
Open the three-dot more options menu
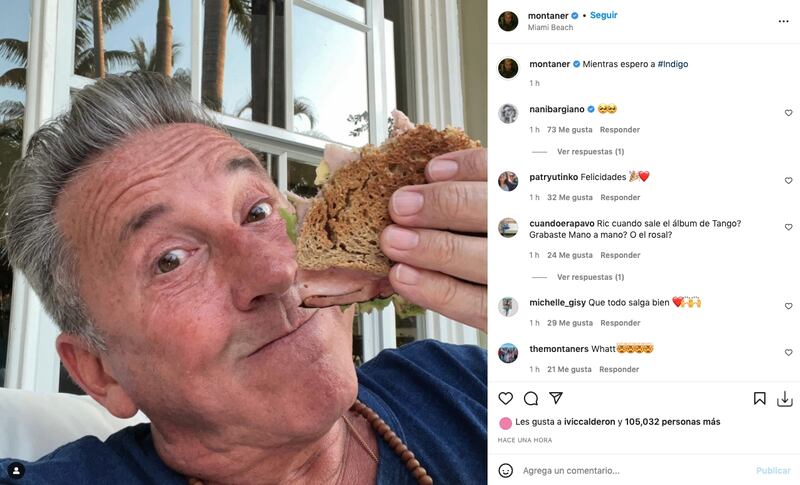(x=783, y=21)
